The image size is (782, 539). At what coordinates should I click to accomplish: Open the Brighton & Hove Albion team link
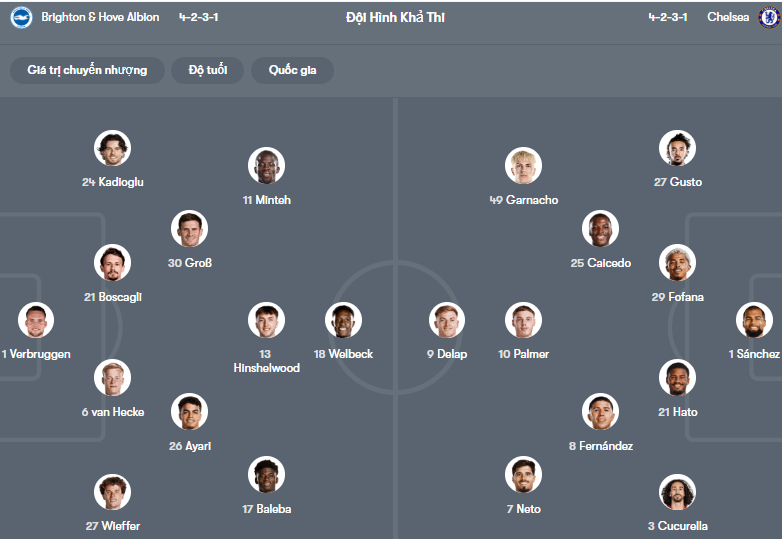pos(100,17)
